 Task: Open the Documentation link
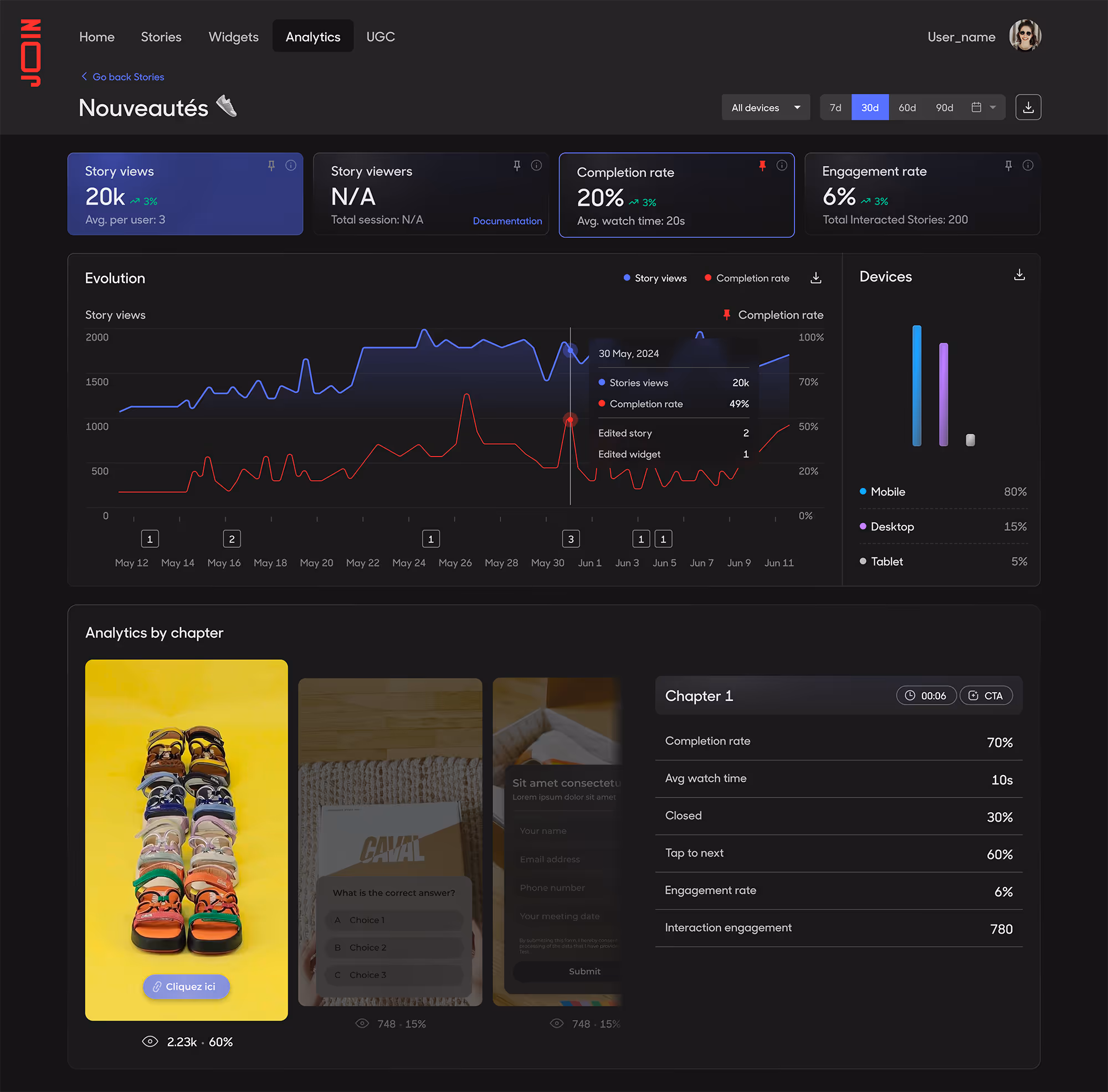click(x=507, y=221)
